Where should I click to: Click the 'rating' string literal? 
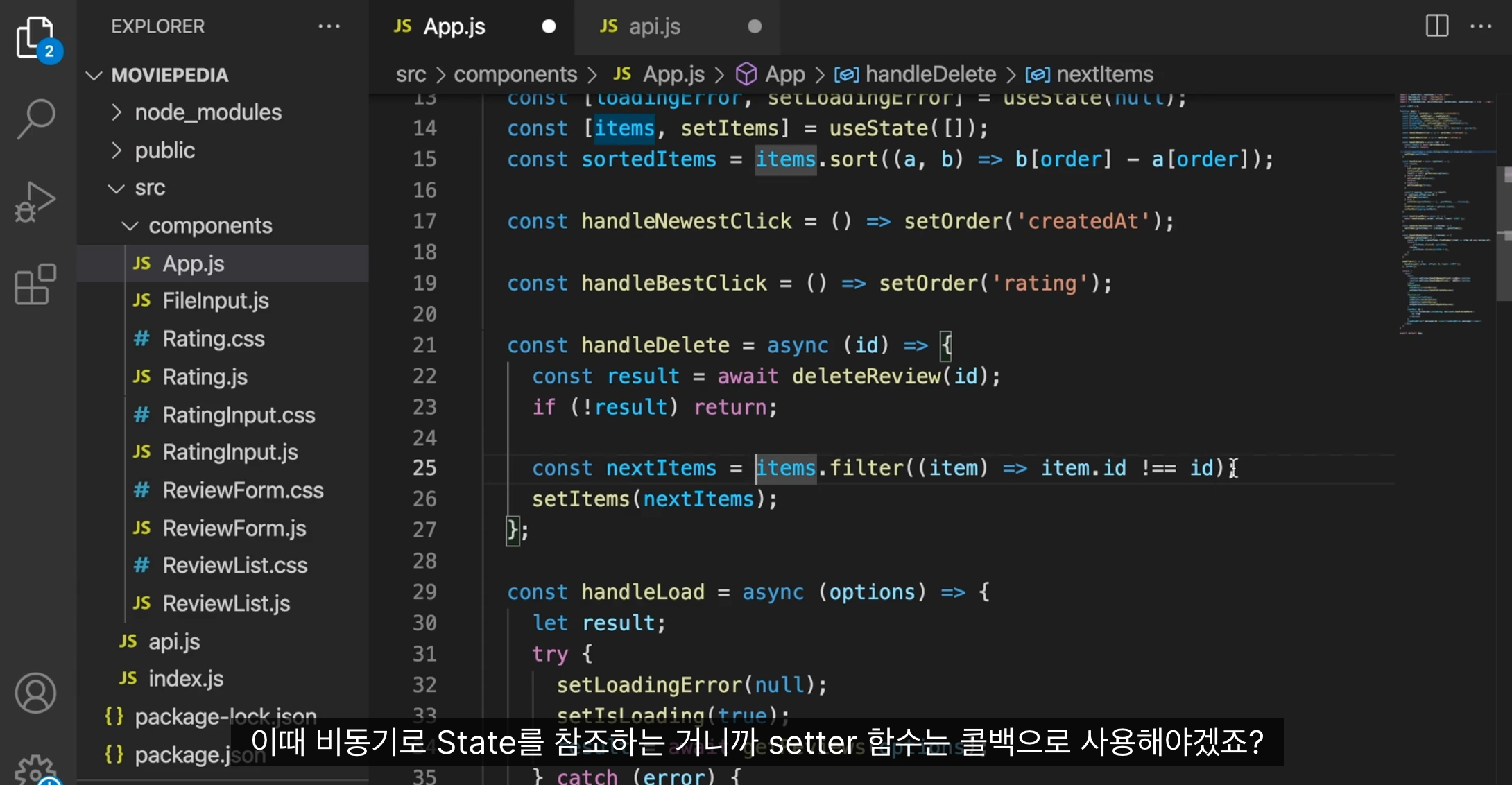point(1040,283)
